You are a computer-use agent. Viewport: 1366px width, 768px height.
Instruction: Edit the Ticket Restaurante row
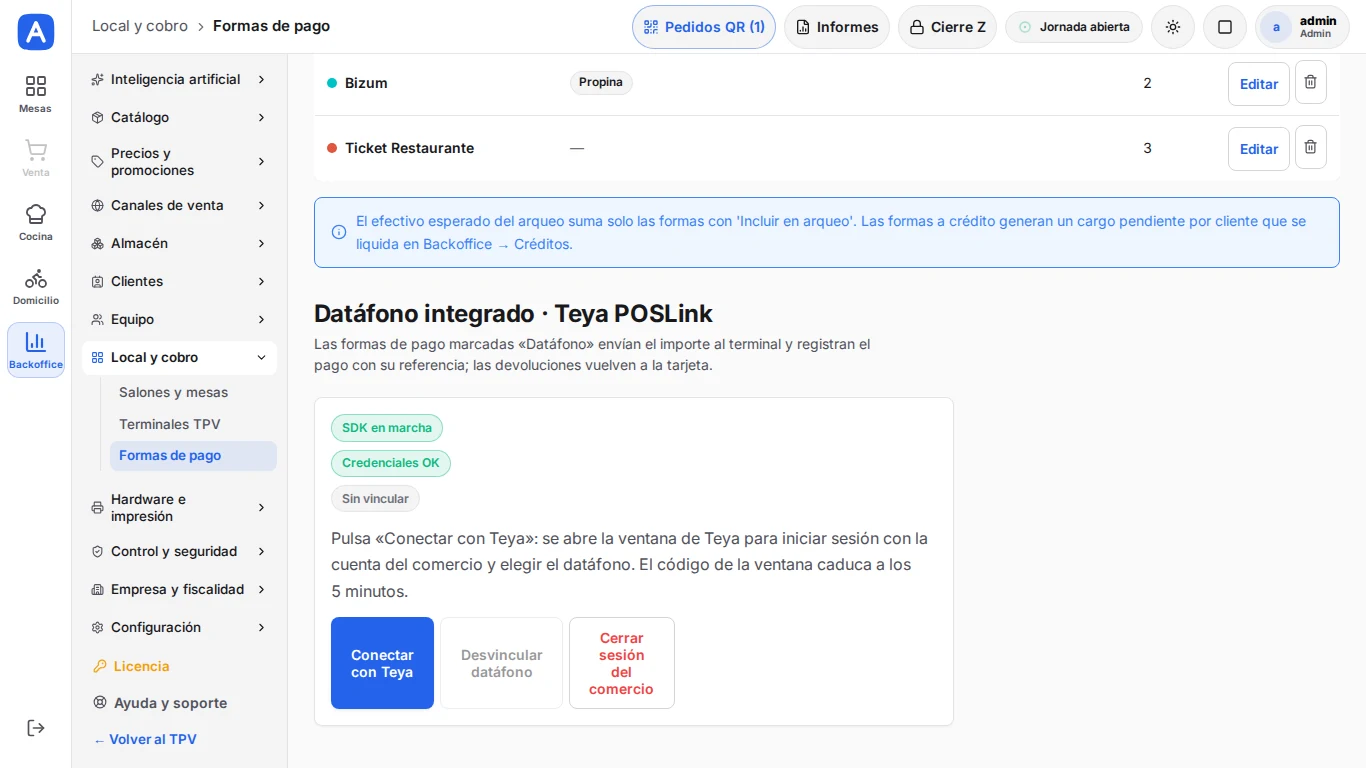(1259, 149)
